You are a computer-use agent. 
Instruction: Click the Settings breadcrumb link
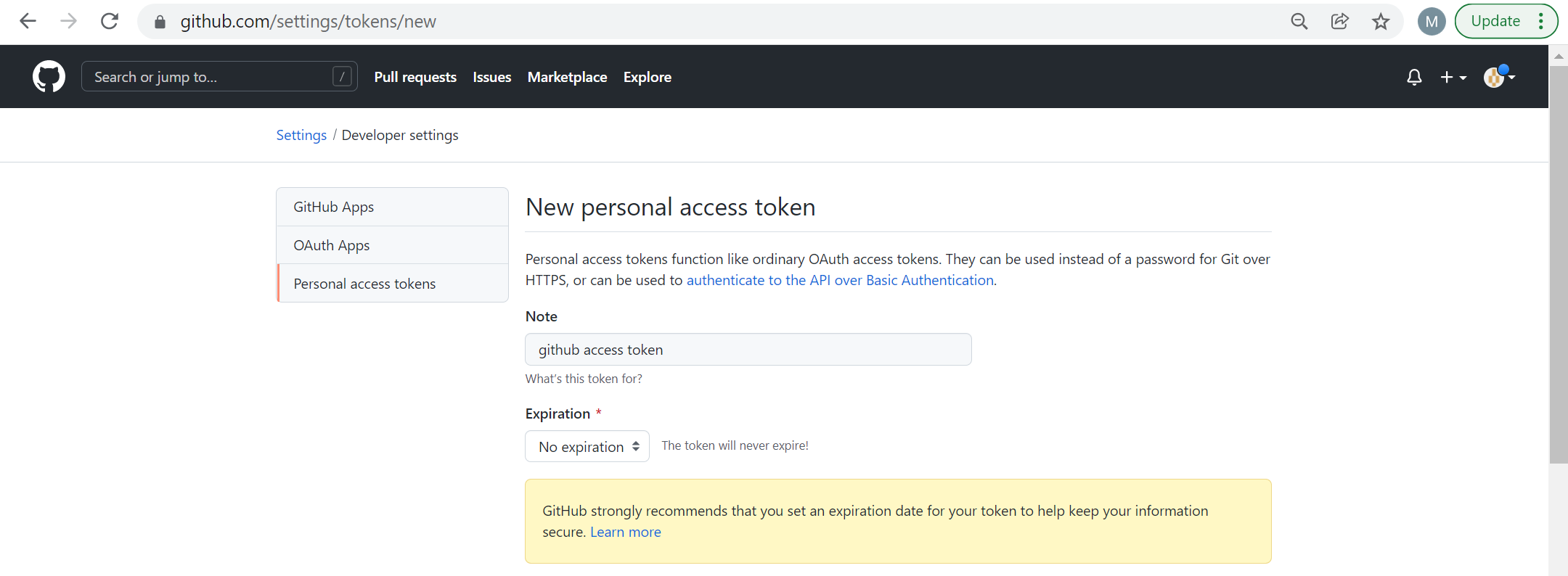(301, 135)
